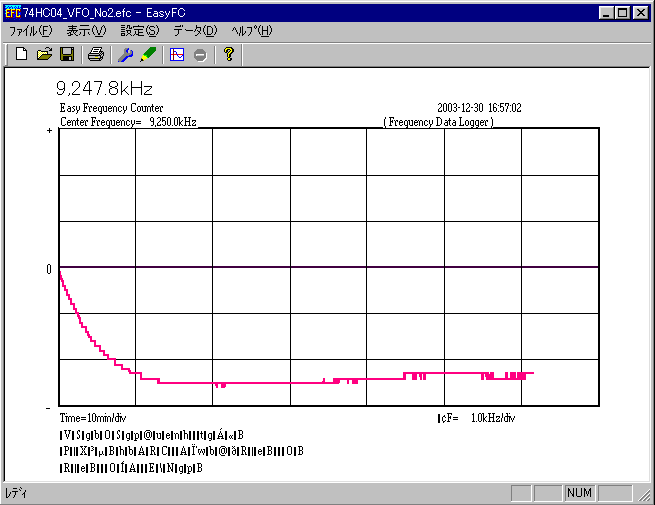Click the 9,247.8kHz frequency readout

point(104,89)
